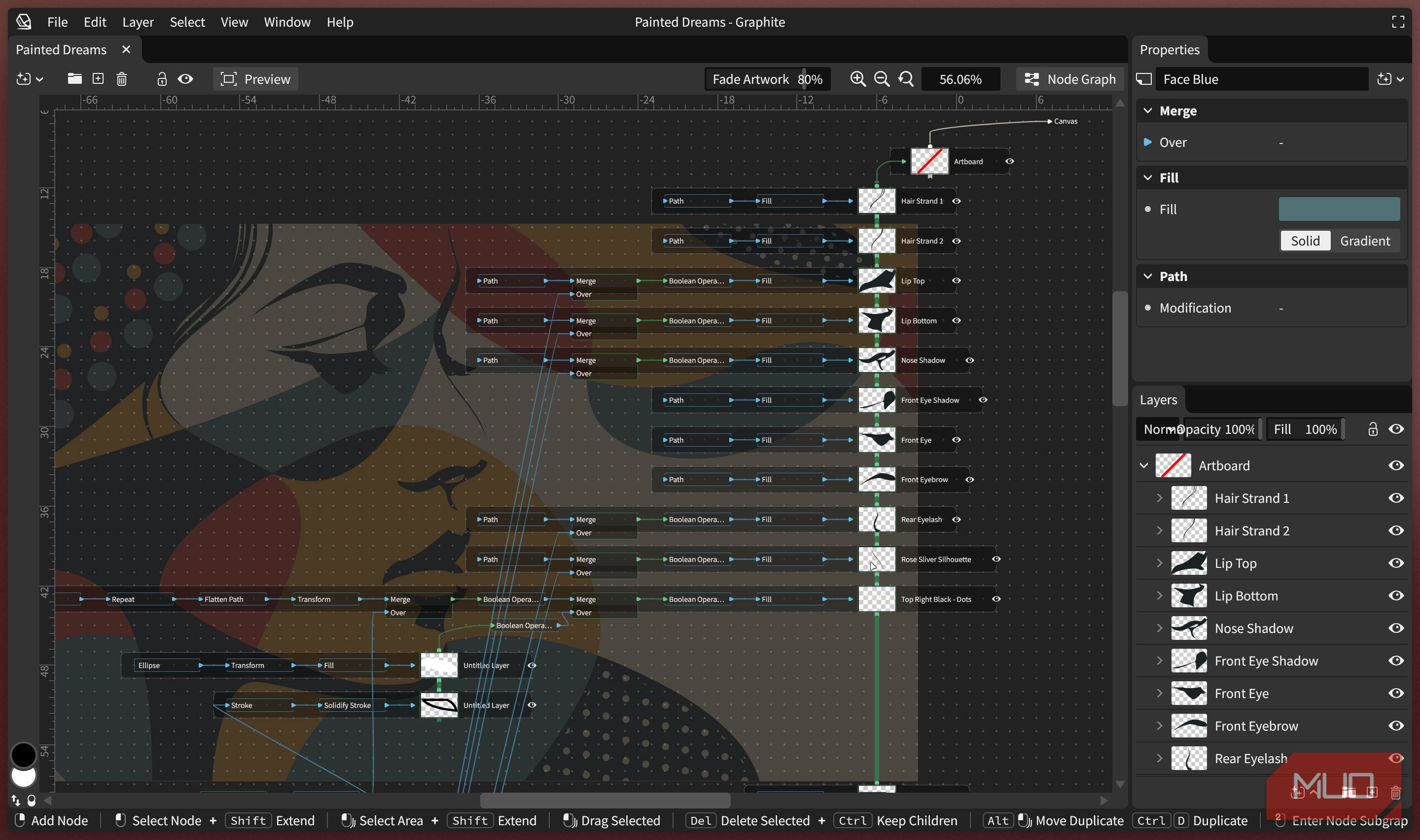Screen dimensions: 1420x840
Task: Click the Fade Artwork 80% slider
Action: [767, 79]
